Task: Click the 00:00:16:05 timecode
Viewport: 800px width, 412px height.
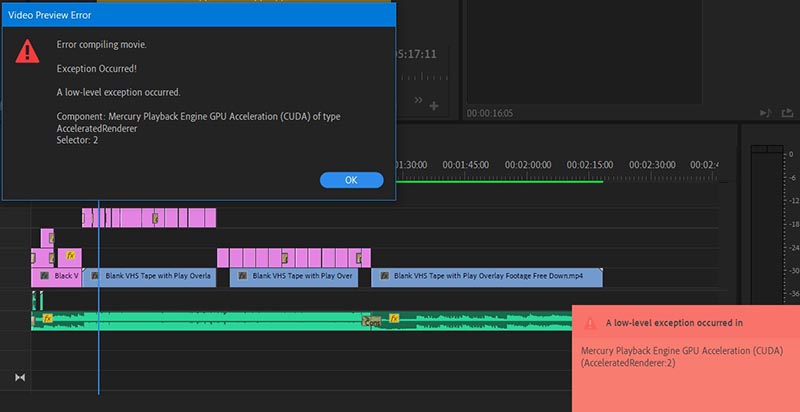Action: [x=490, y=113]
